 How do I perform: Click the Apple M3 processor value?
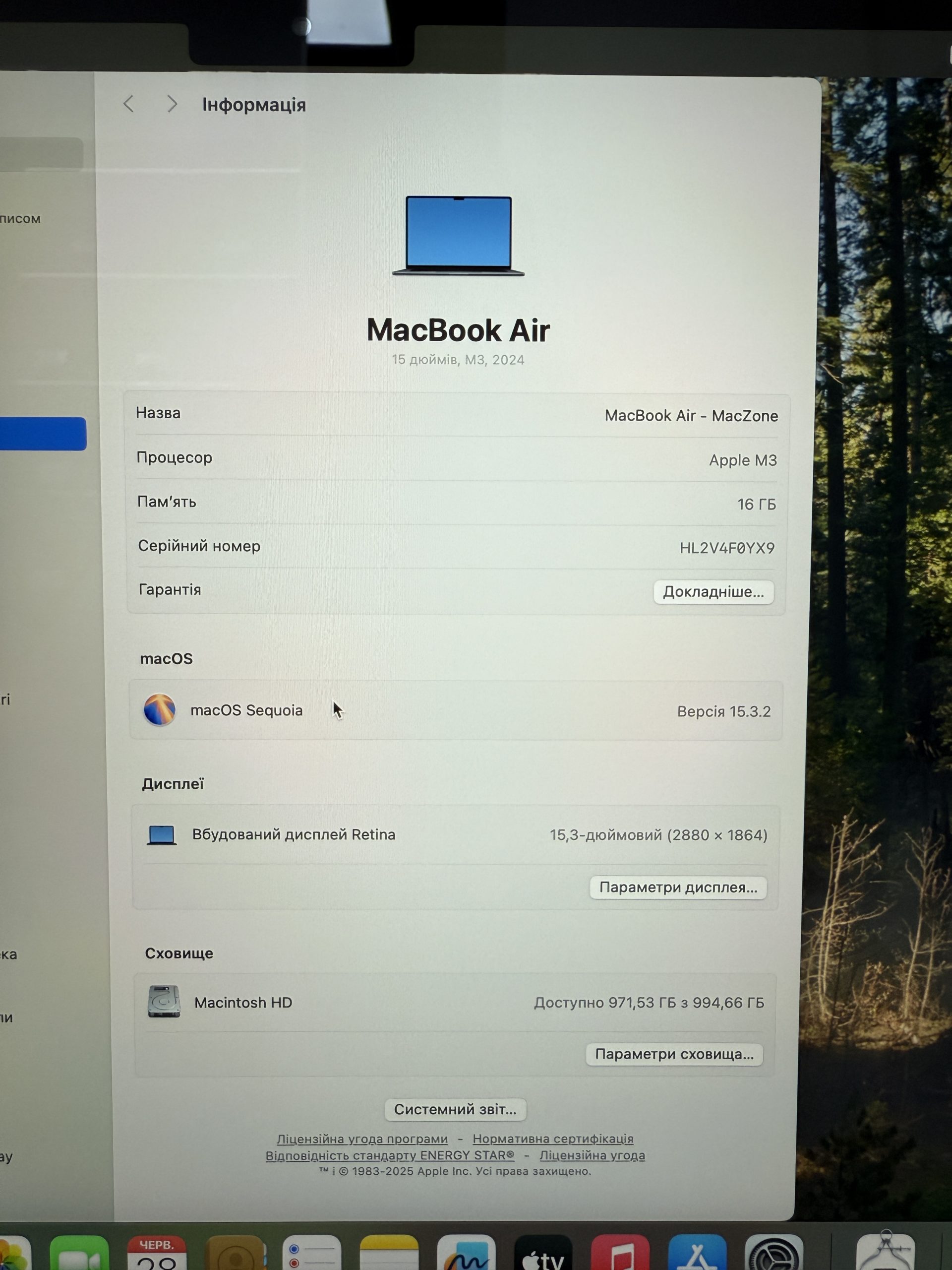click(743, 460)
